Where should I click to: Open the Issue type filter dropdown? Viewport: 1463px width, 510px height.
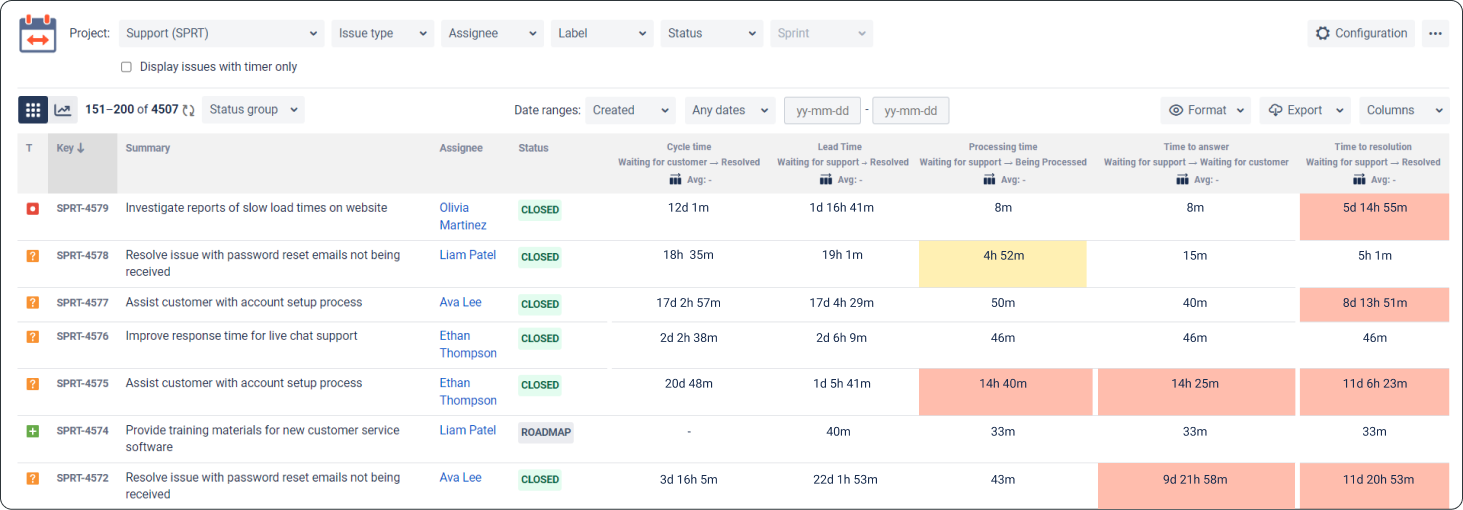pyautogui.click(x=383, y=33)
